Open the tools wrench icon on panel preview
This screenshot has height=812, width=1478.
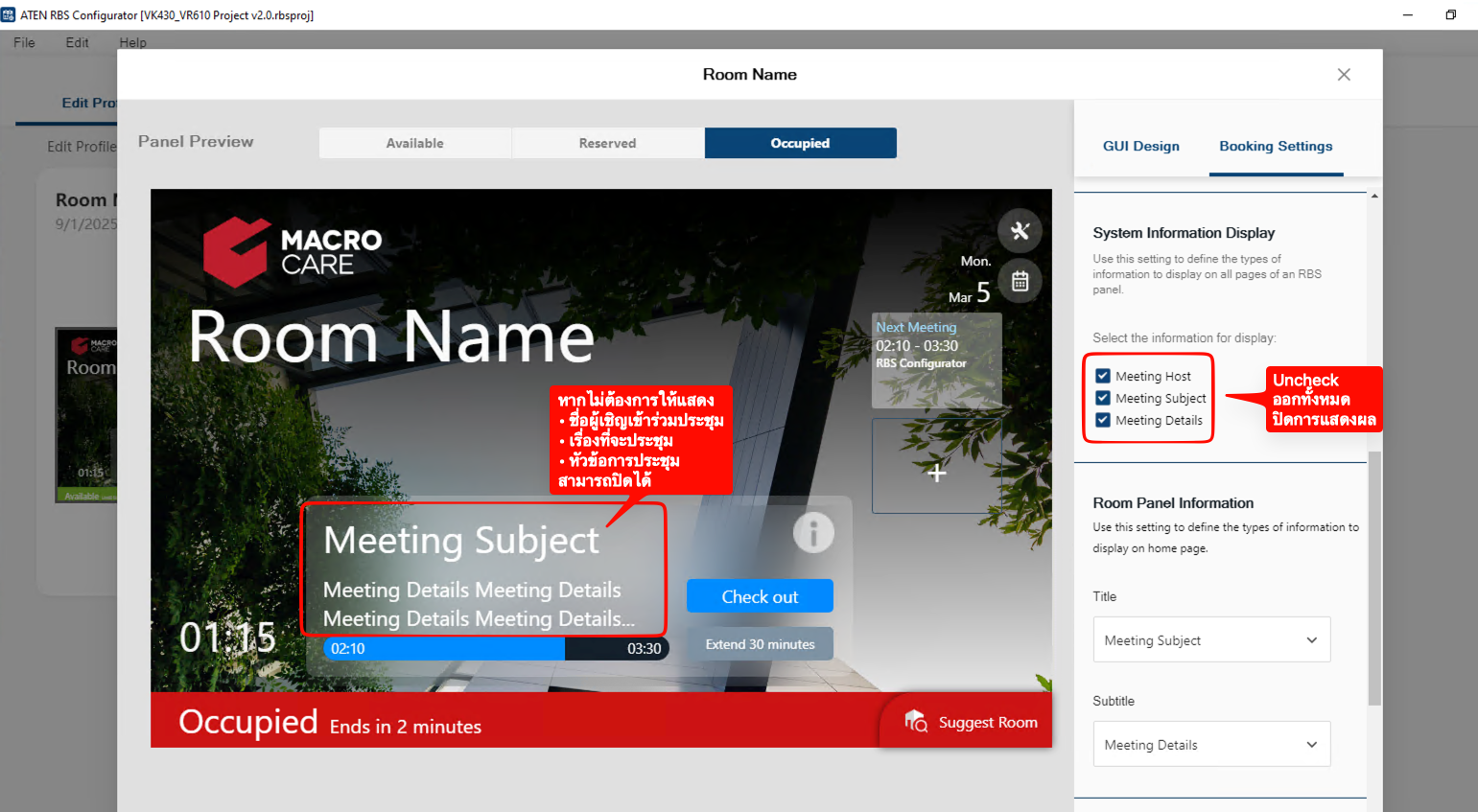(x=1020, y=230)
